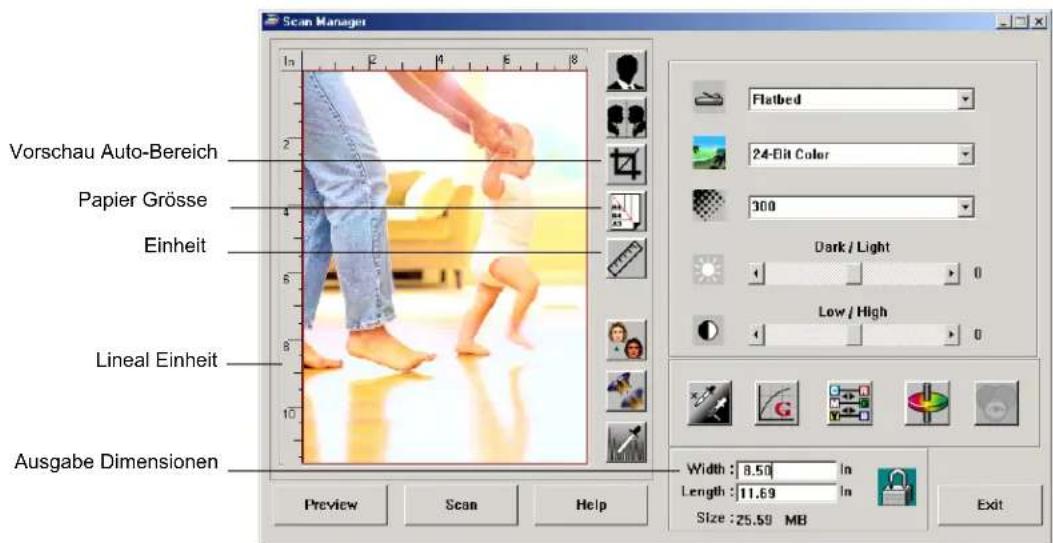Viewport: 1053px width, 543px height.
Task: Click the Exit button
Action: [990, 504]
